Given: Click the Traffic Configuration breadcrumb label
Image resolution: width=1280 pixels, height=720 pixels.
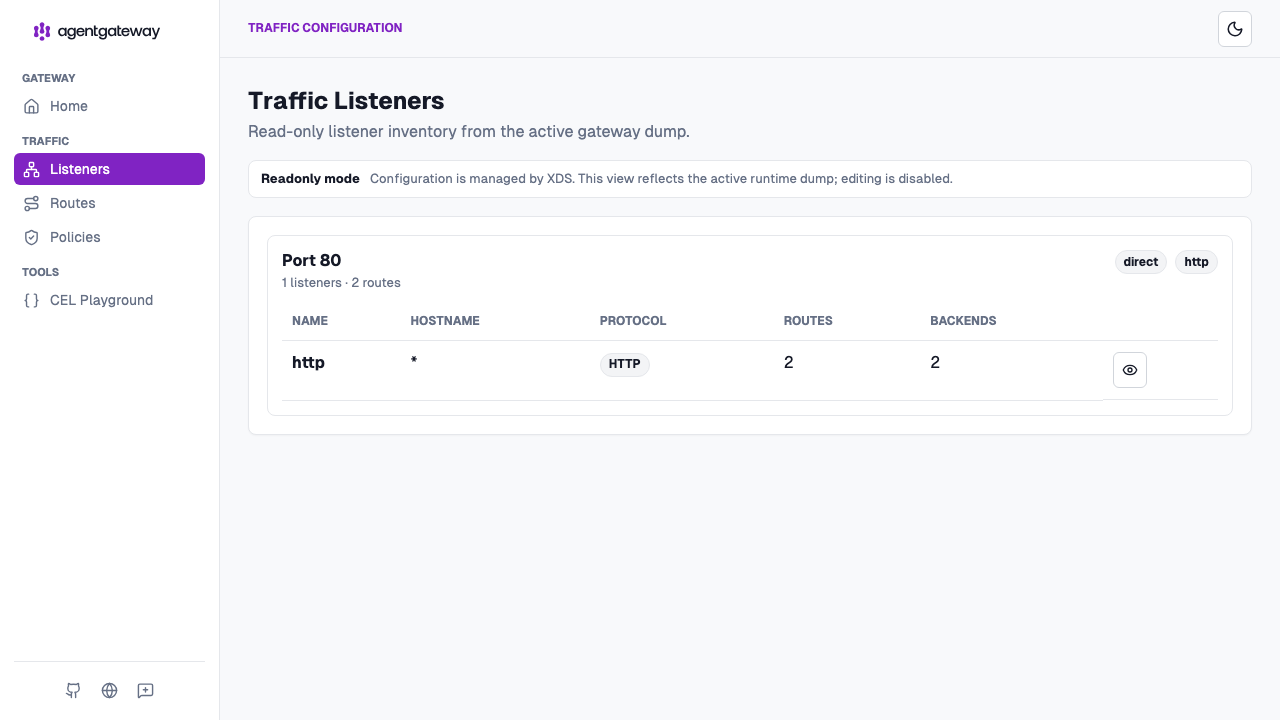Looking at the screenshot, I should [325, 28].
